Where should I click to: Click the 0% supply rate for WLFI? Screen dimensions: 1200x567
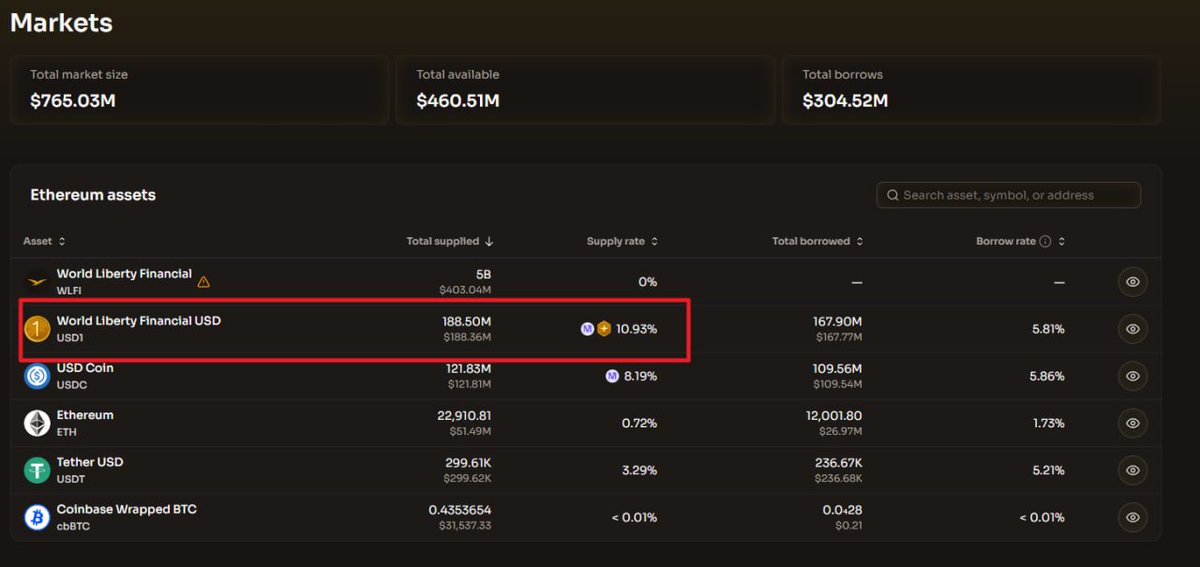pos(648,282)
